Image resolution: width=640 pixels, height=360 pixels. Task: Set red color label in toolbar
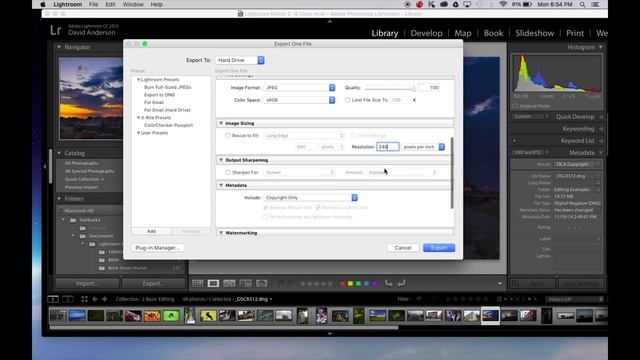click(342, 284)
